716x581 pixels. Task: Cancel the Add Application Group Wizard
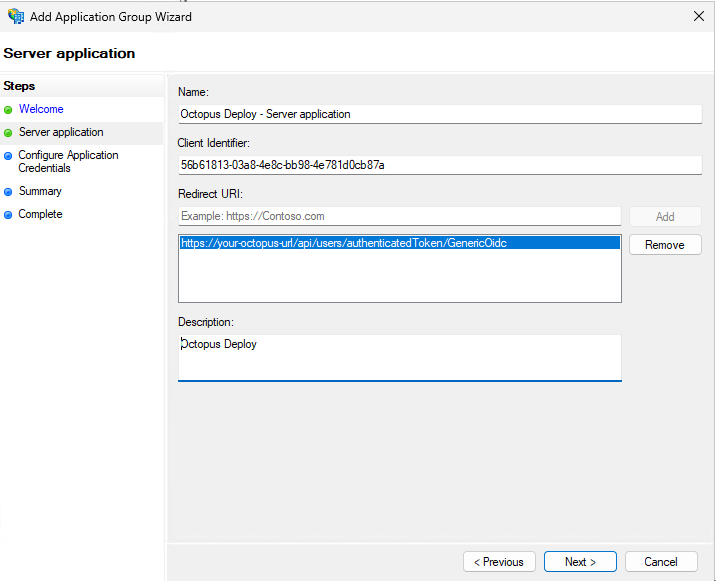coord(661,562)
